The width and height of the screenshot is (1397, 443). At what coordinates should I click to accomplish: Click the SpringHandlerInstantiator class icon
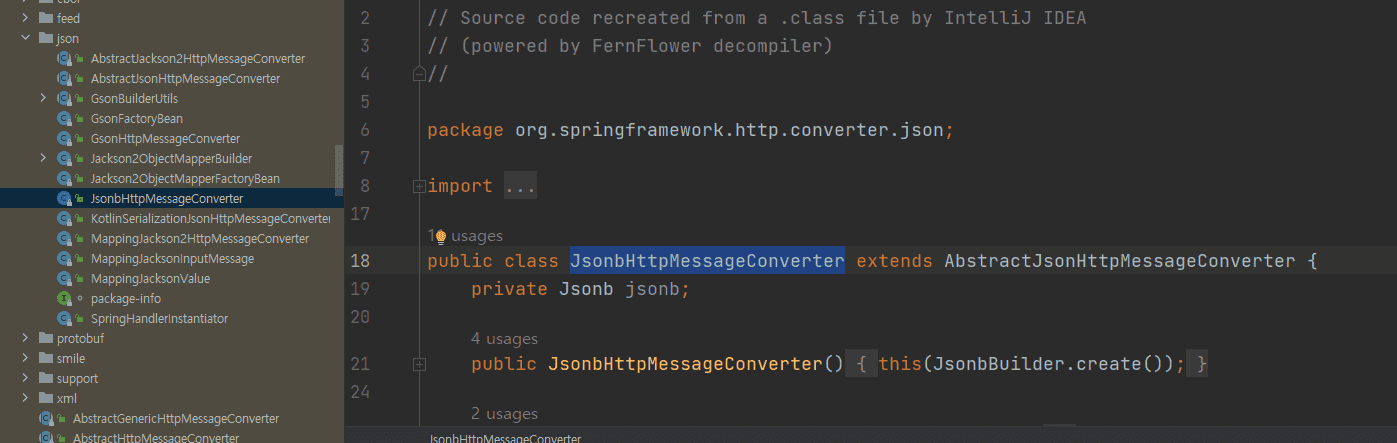point(64,319)
